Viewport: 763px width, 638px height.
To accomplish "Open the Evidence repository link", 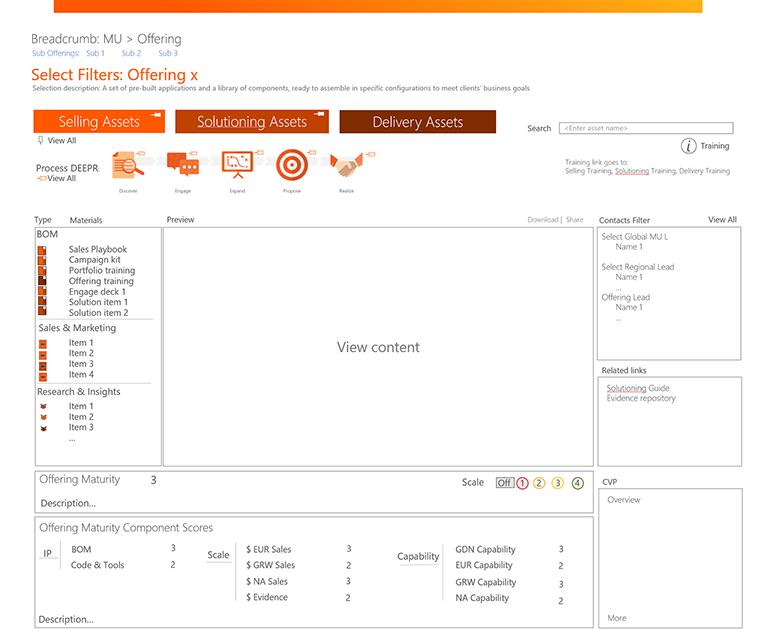I will tap(641, 398).
